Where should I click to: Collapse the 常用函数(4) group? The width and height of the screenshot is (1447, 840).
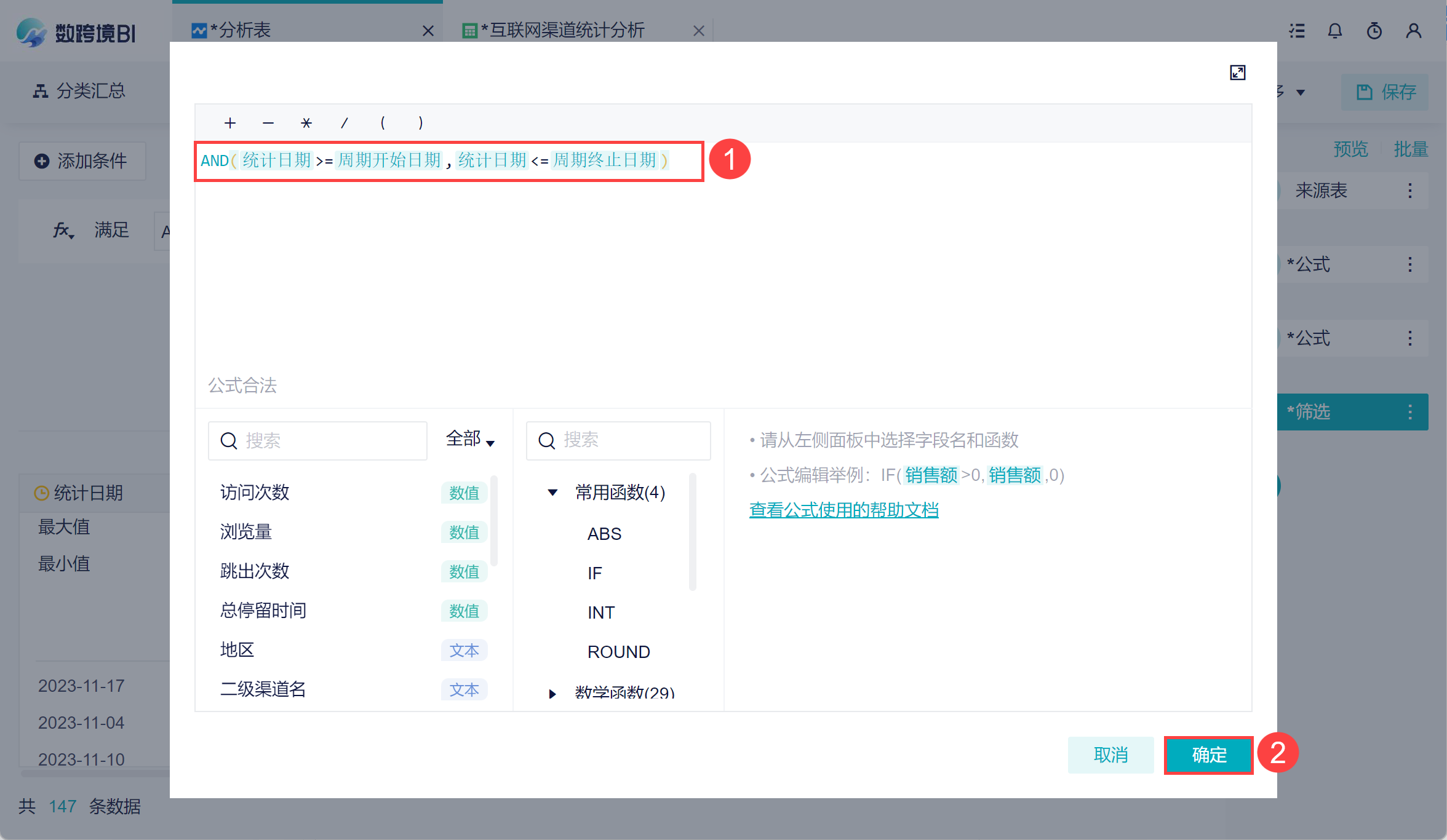552,492
